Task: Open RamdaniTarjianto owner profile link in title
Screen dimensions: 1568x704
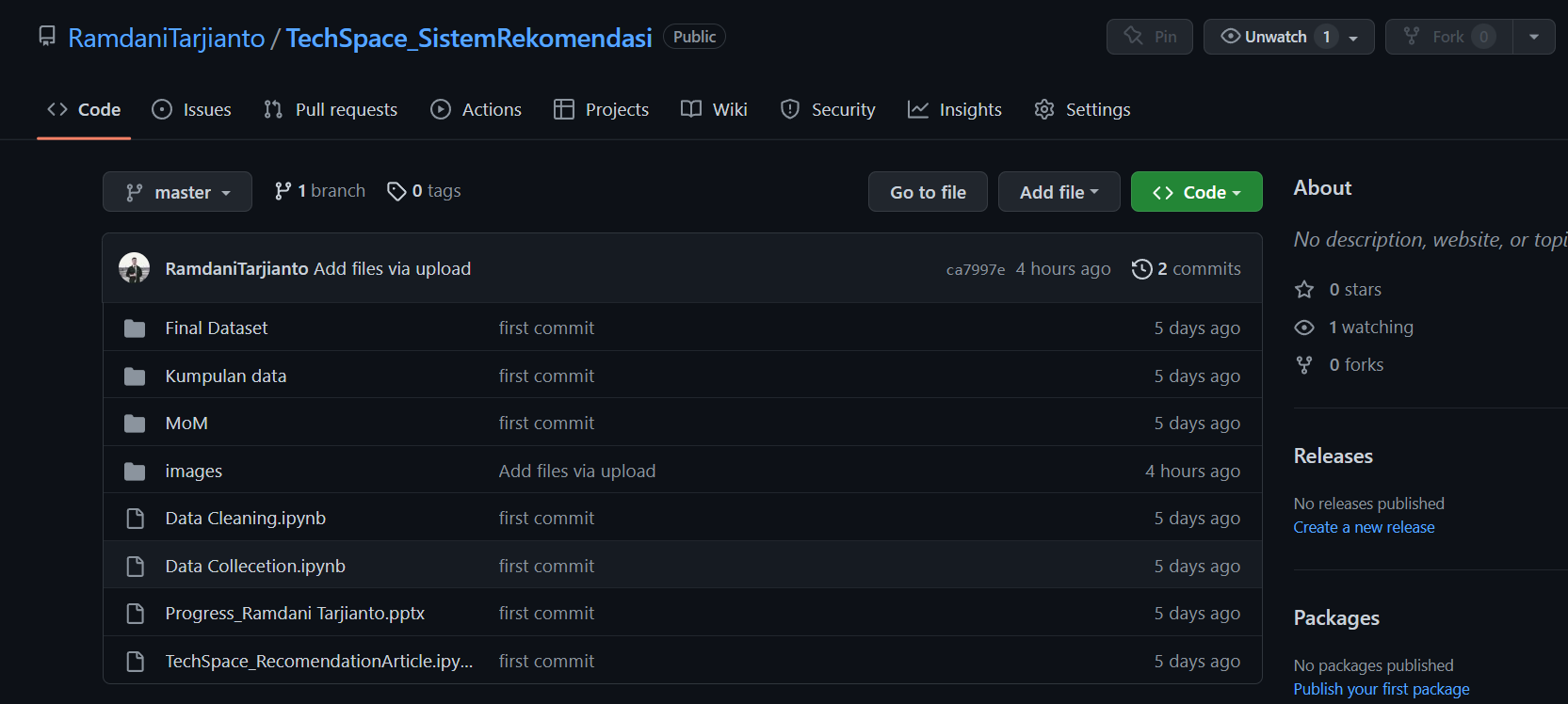Action: (x=167, y=38)
